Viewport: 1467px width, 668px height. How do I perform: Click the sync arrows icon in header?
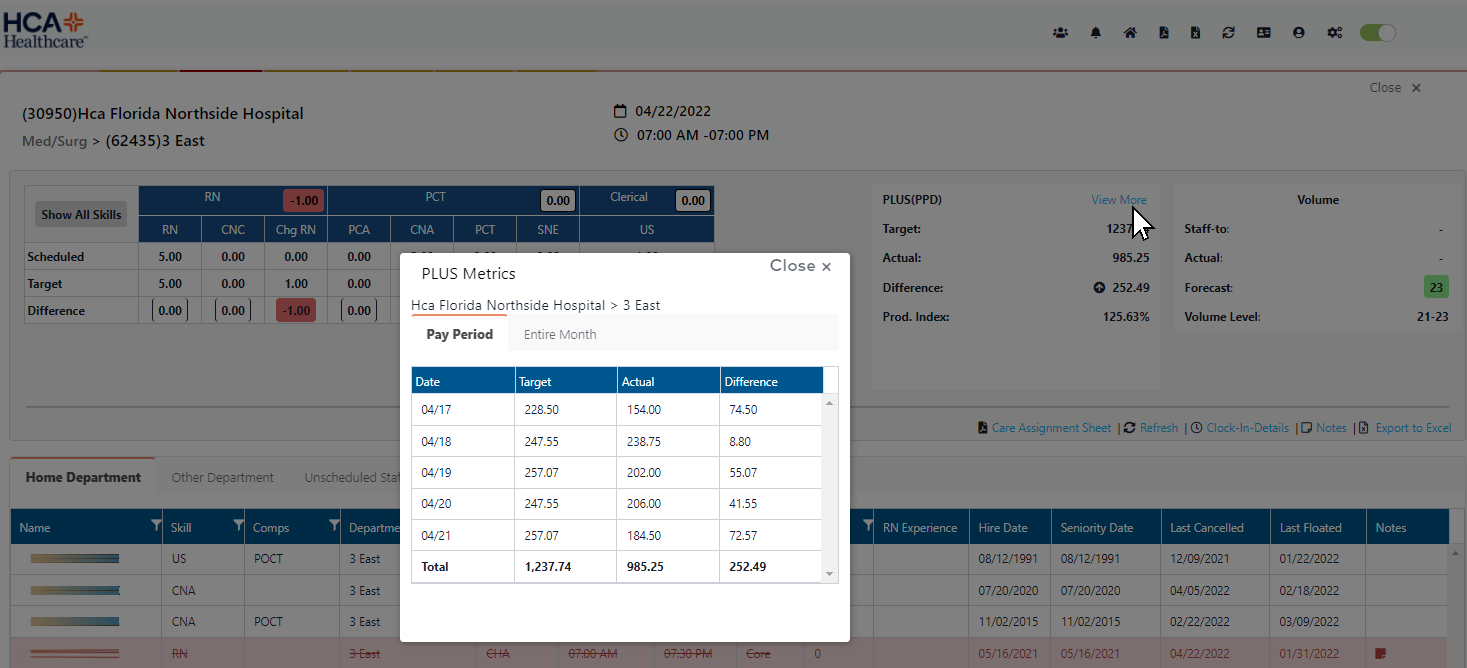click(1228, 33)
